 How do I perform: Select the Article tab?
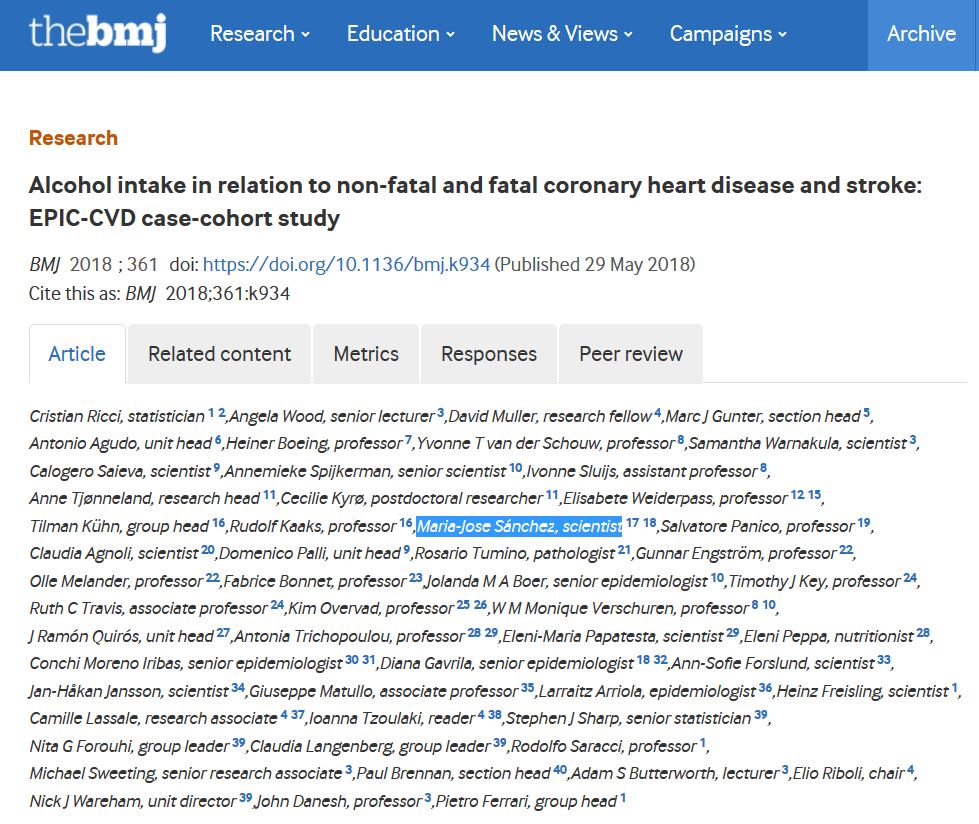coord(77,354)
